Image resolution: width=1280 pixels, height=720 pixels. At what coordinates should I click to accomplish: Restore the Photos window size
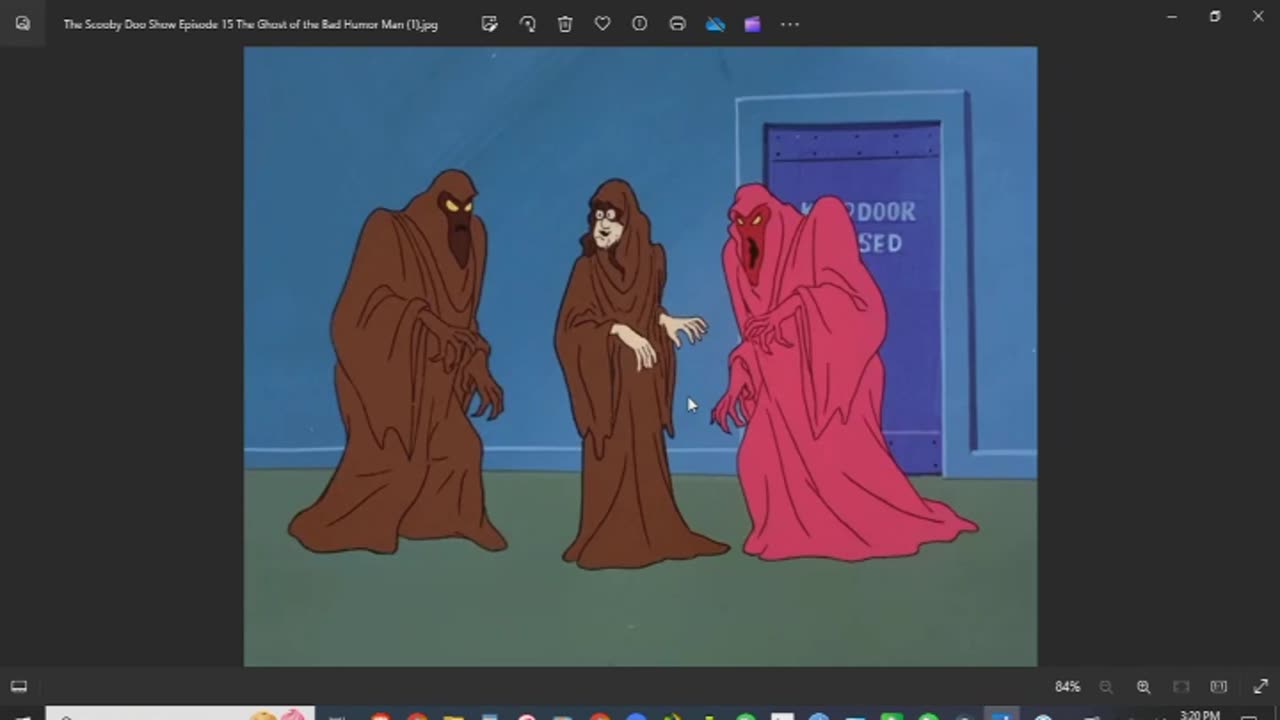pyautogui.click(x=1215, y=16)
